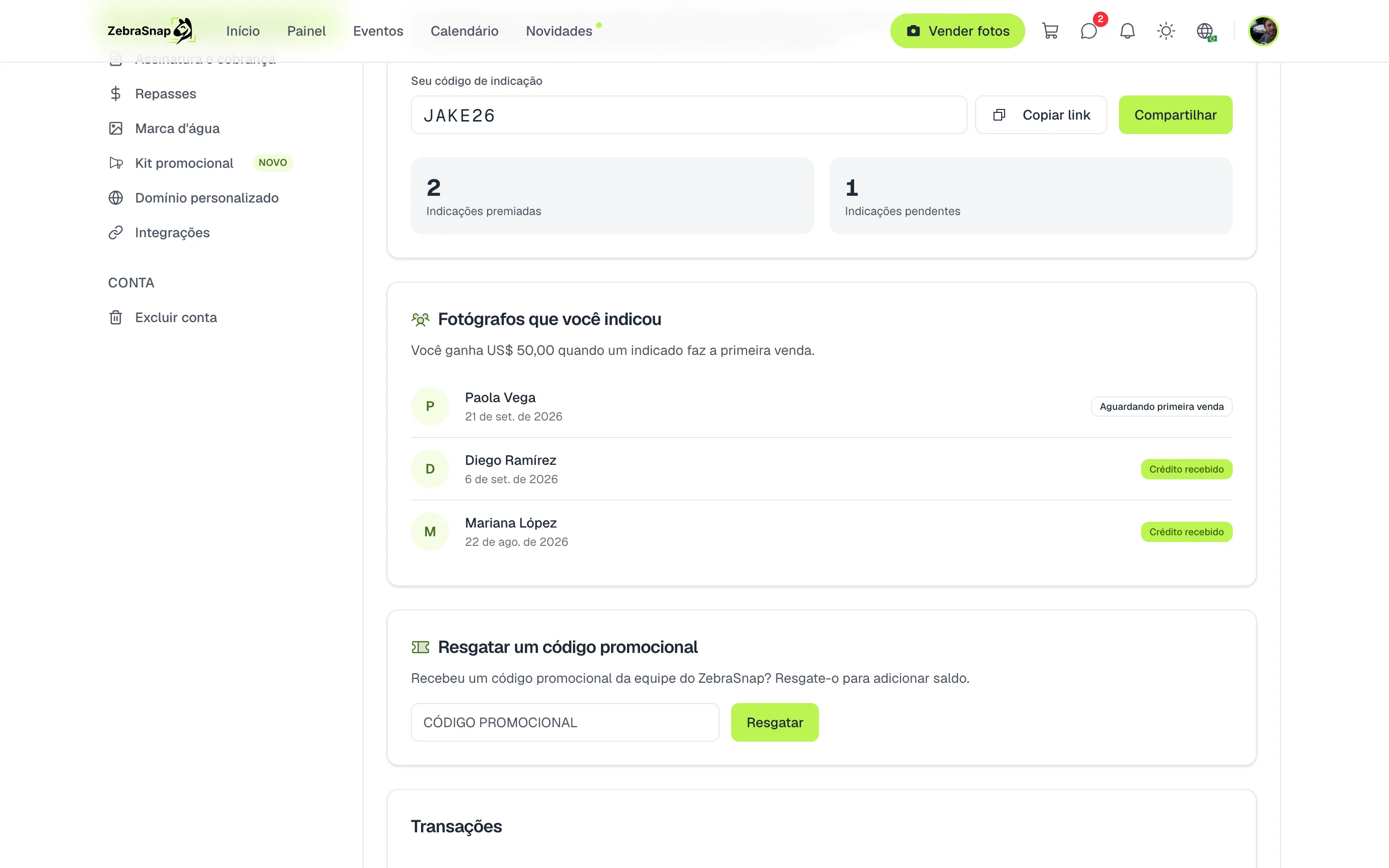Click the Excluir conta trash icon
This screenshot has height=868, width=1389.
(x=115, y=317)
